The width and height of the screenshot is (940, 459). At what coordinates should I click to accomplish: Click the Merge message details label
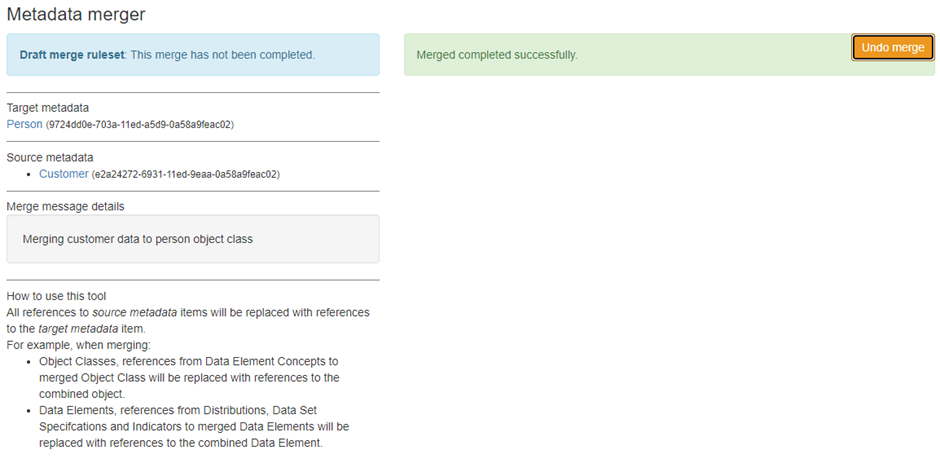pos(65,206)
